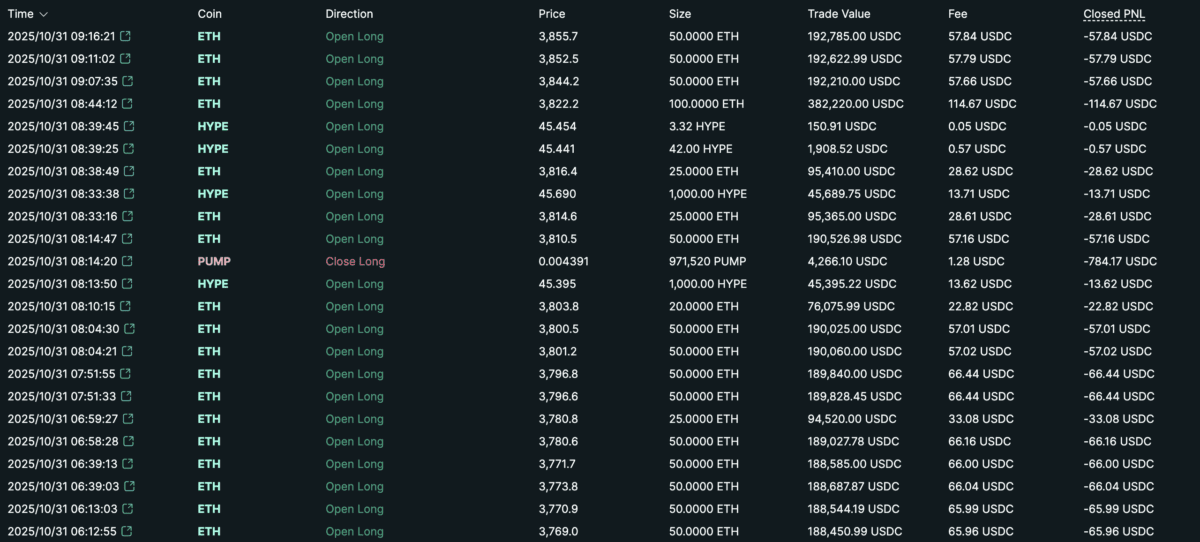Click the Direction column header
1200x542 pixels.
click(x=349, y=14)
